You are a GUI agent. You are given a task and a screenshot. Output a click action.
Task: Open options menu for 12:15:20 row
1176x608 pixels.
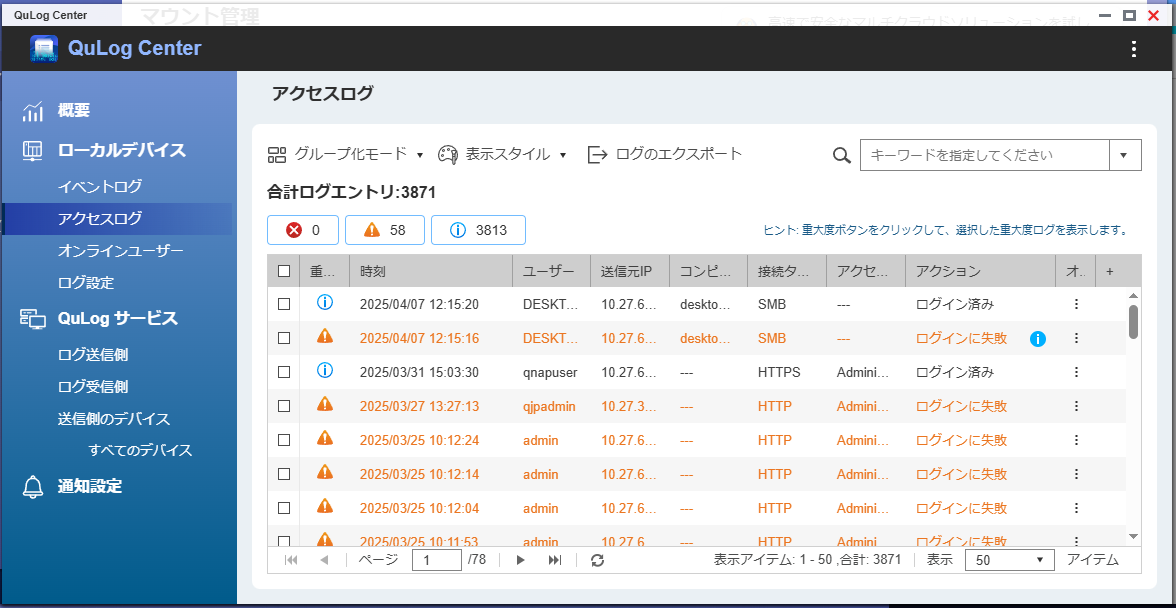click(x=1076, y=304)
